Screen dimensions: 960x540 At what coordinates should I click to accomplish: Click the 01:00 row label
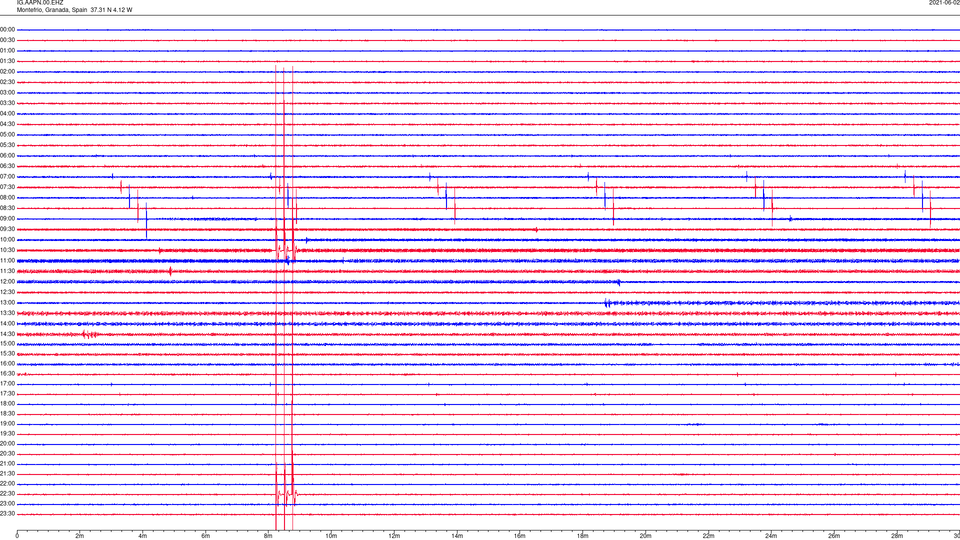7,51
